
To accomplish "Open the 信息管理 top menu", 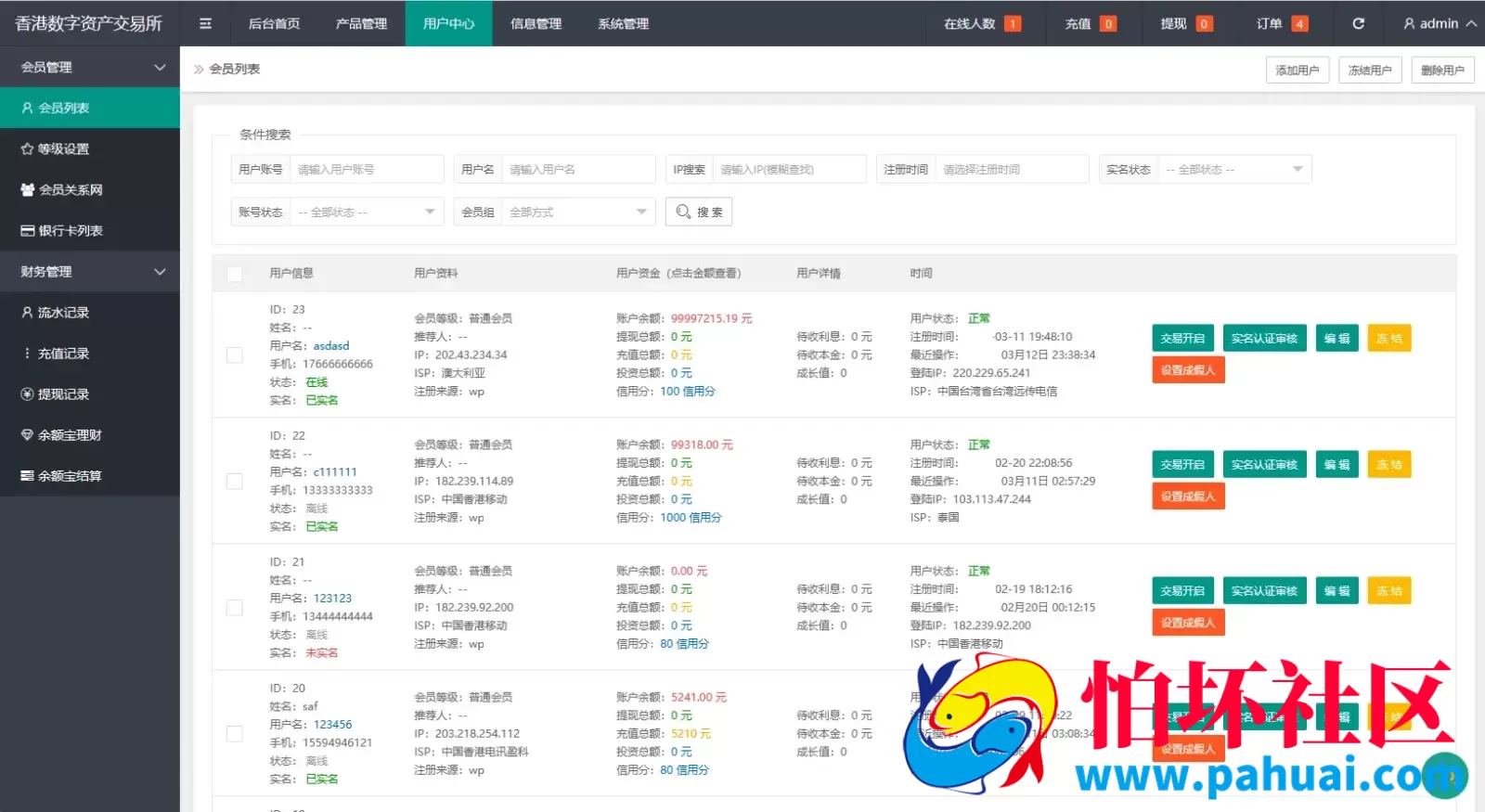I will (x=536, y=23).
